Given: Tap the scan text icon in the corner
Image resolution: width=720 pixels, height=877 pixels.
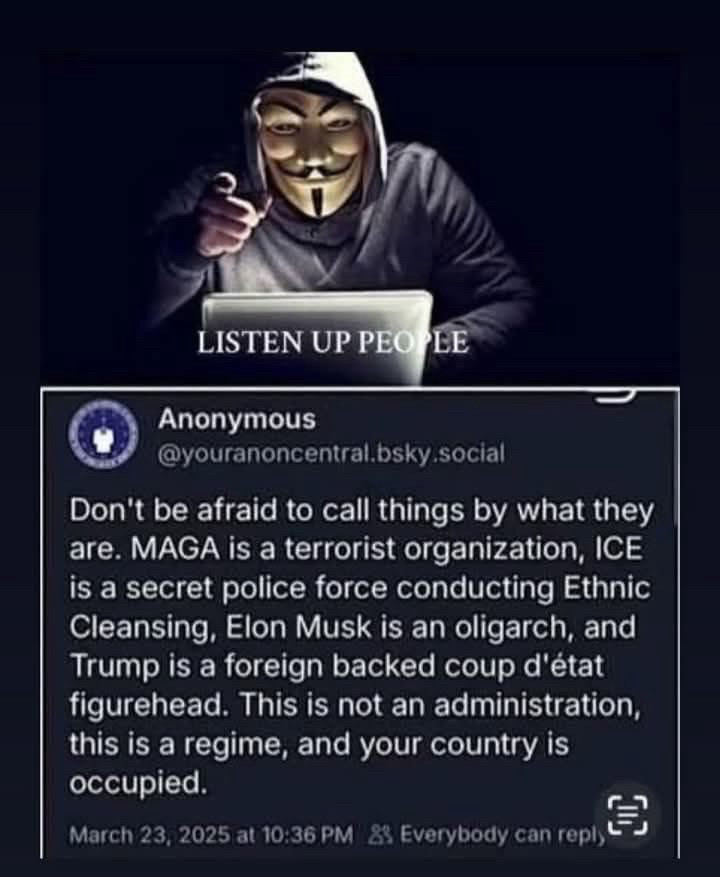Looking at the screenshot, I should point(628,814).
